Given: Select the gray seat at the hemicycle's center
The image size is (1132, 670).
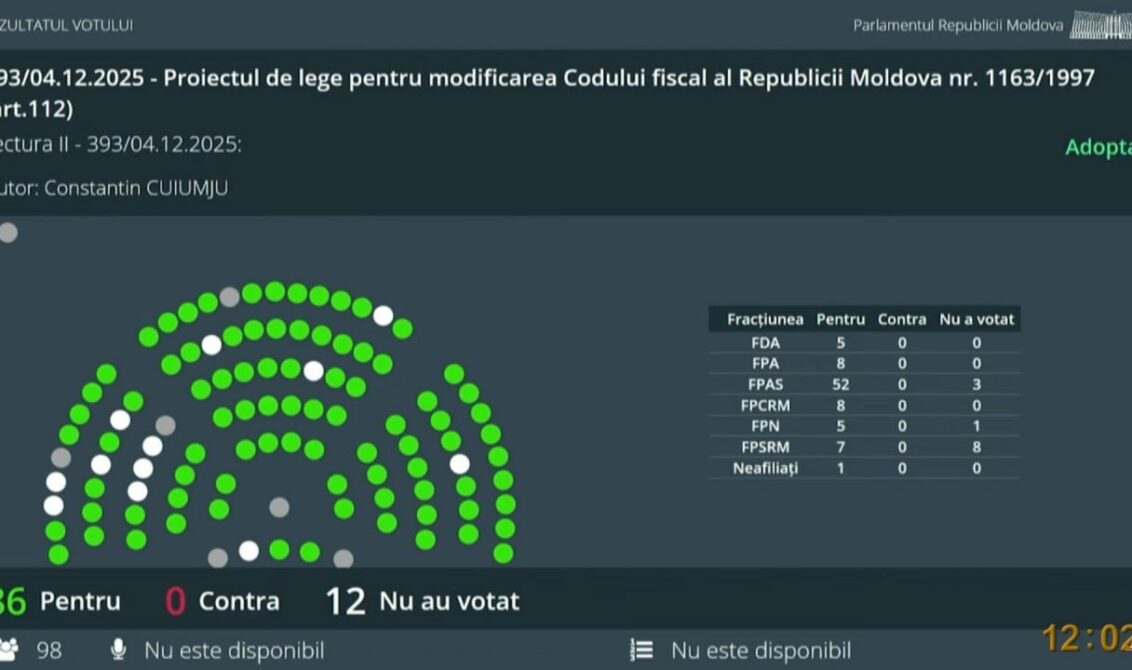Looking at the screenshot, I should tap(279, 507).
